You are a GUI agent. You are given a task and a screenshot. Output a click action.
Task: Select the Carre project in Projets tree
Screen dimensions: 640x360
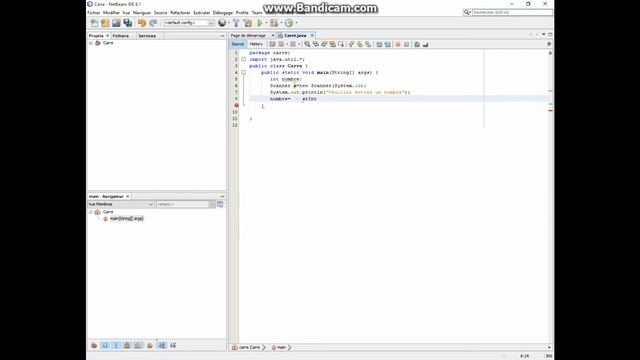pos(108,43)
